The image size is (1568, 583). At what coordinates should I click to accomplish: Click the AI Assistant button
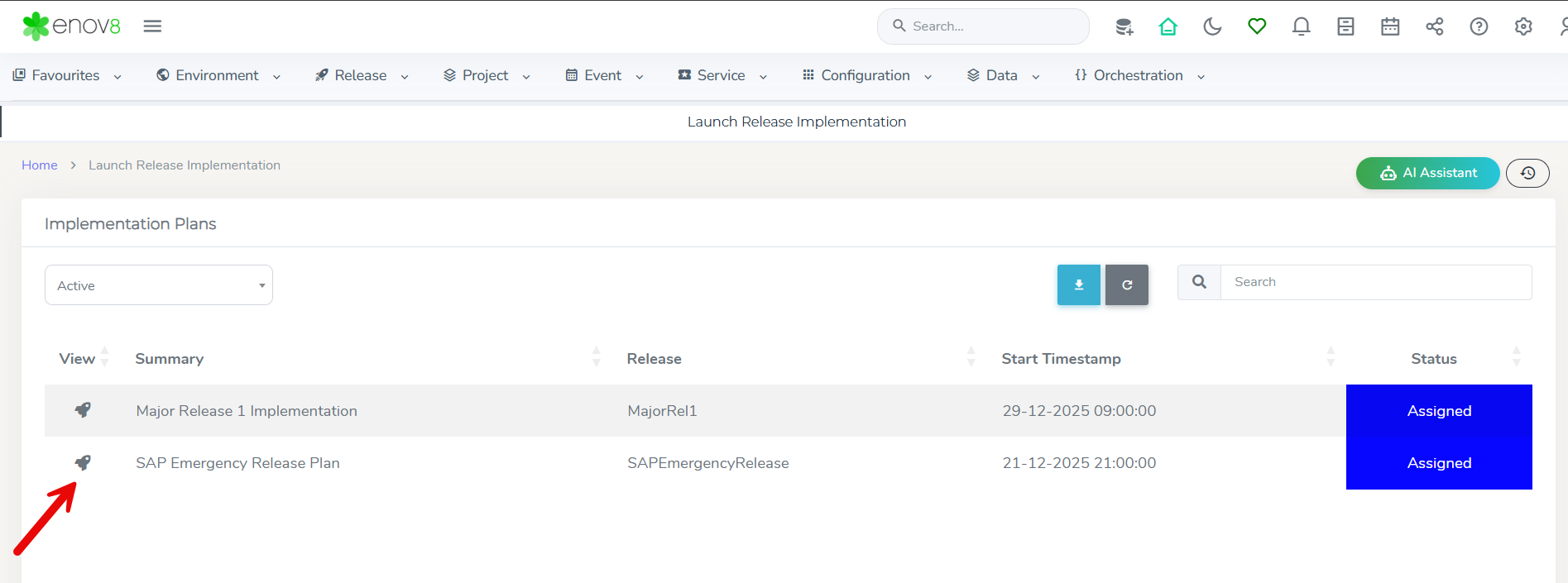click(x=1427, y=173)
